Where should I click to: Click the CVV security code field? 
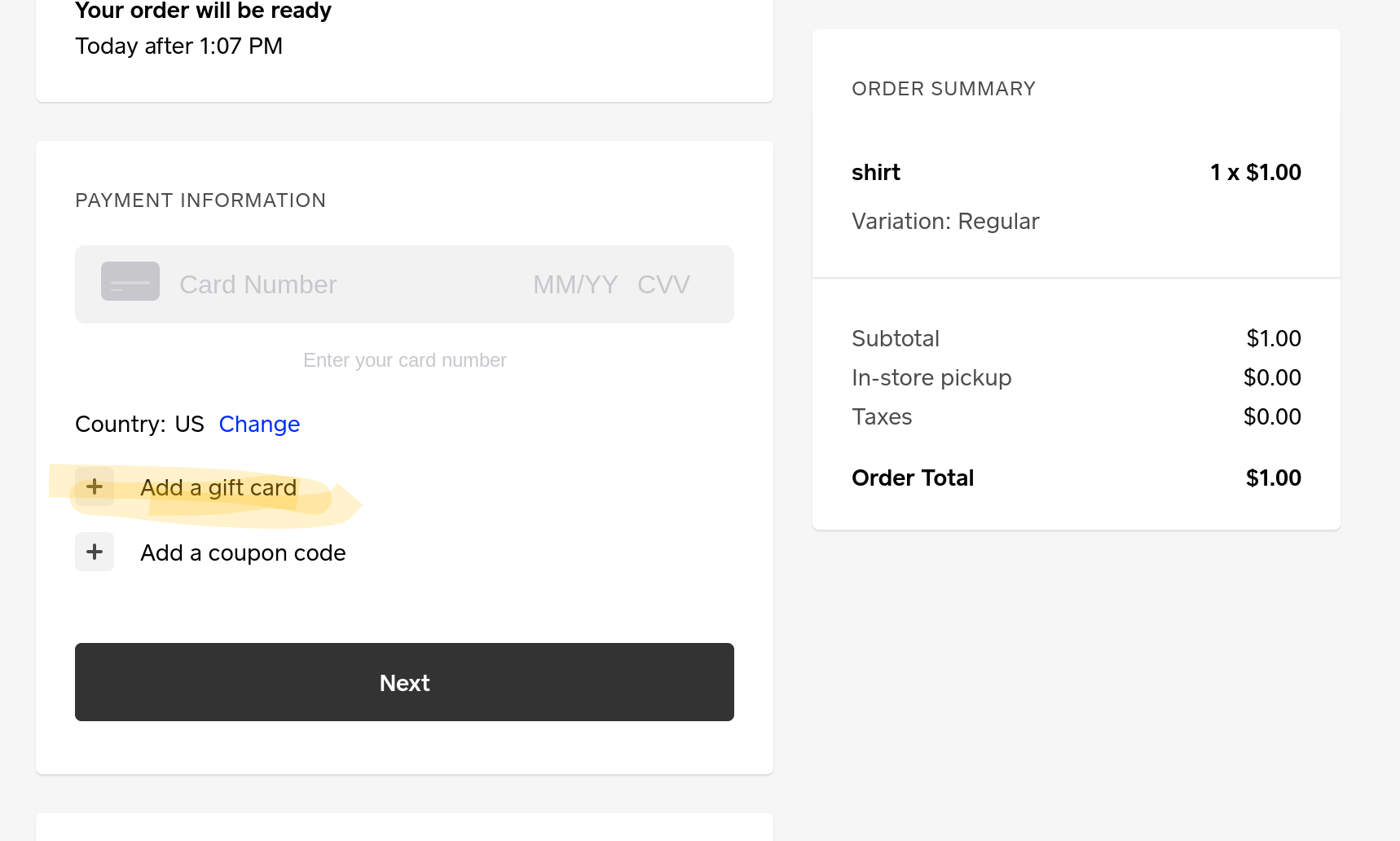[663, 284]
